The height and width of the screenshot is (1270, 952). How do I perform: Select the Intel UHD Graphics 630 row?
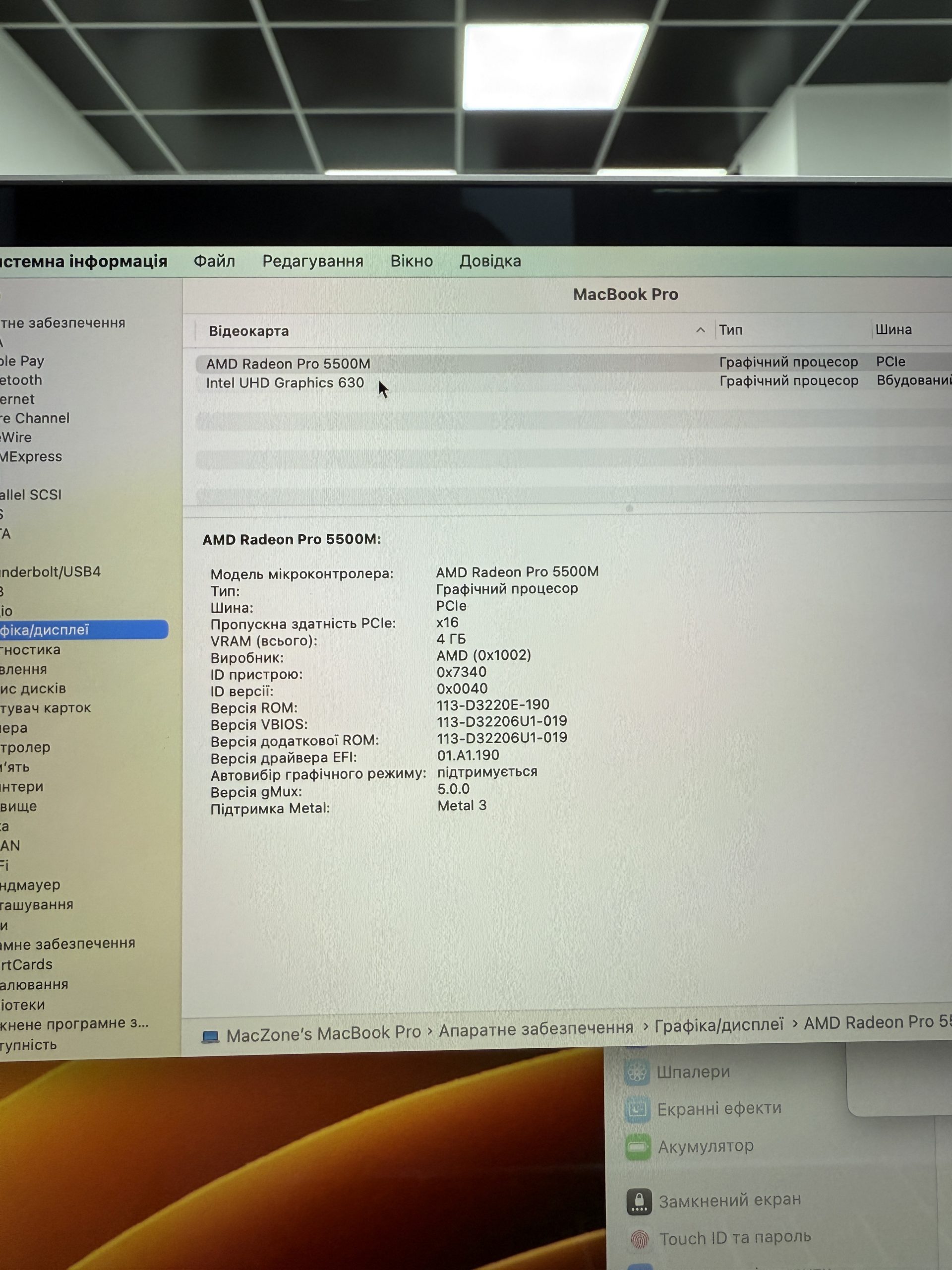coord(573,382)
